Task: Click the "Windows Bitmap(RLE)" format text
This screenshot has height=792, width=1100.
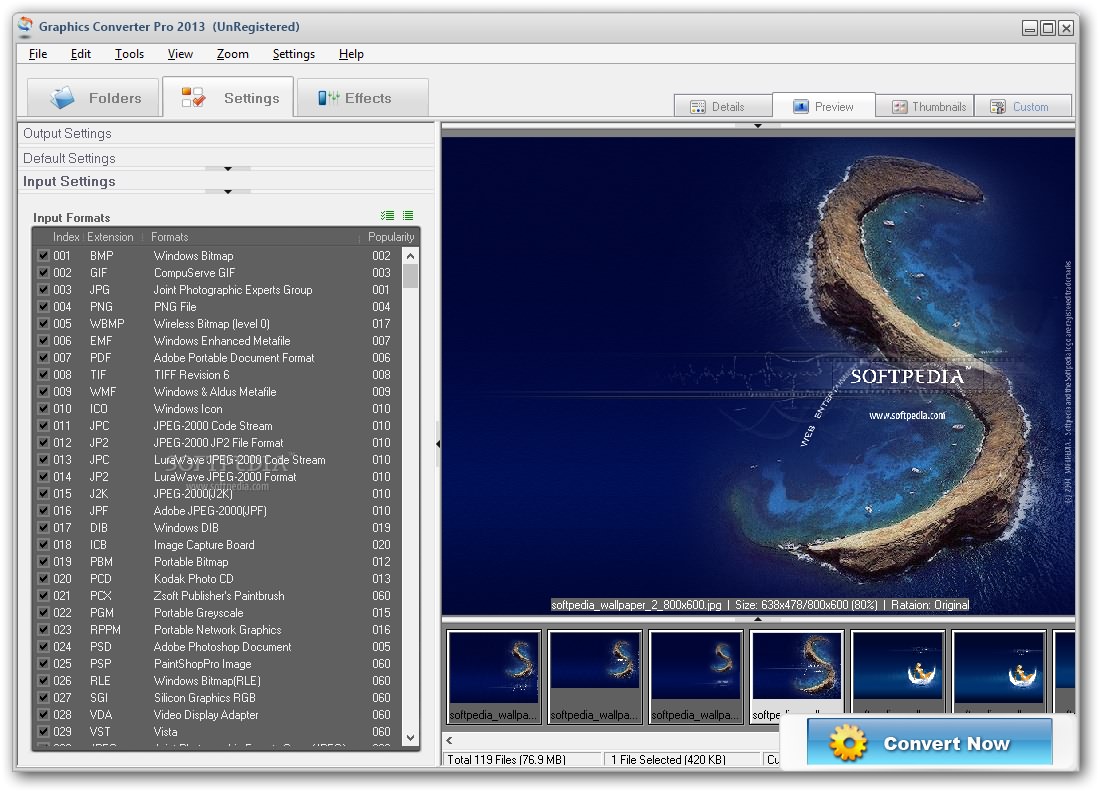Action: pyautogui.click(x=207, y=681)
